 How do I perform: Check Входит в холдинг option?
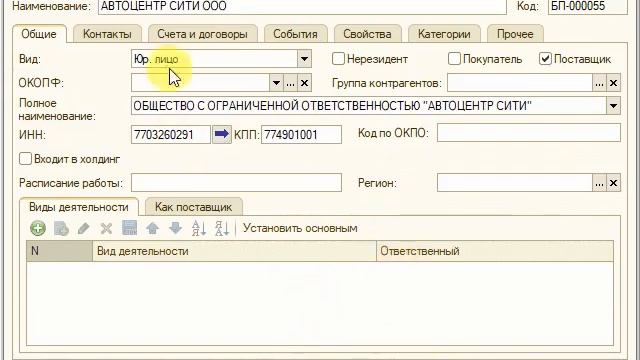[25, 159]
